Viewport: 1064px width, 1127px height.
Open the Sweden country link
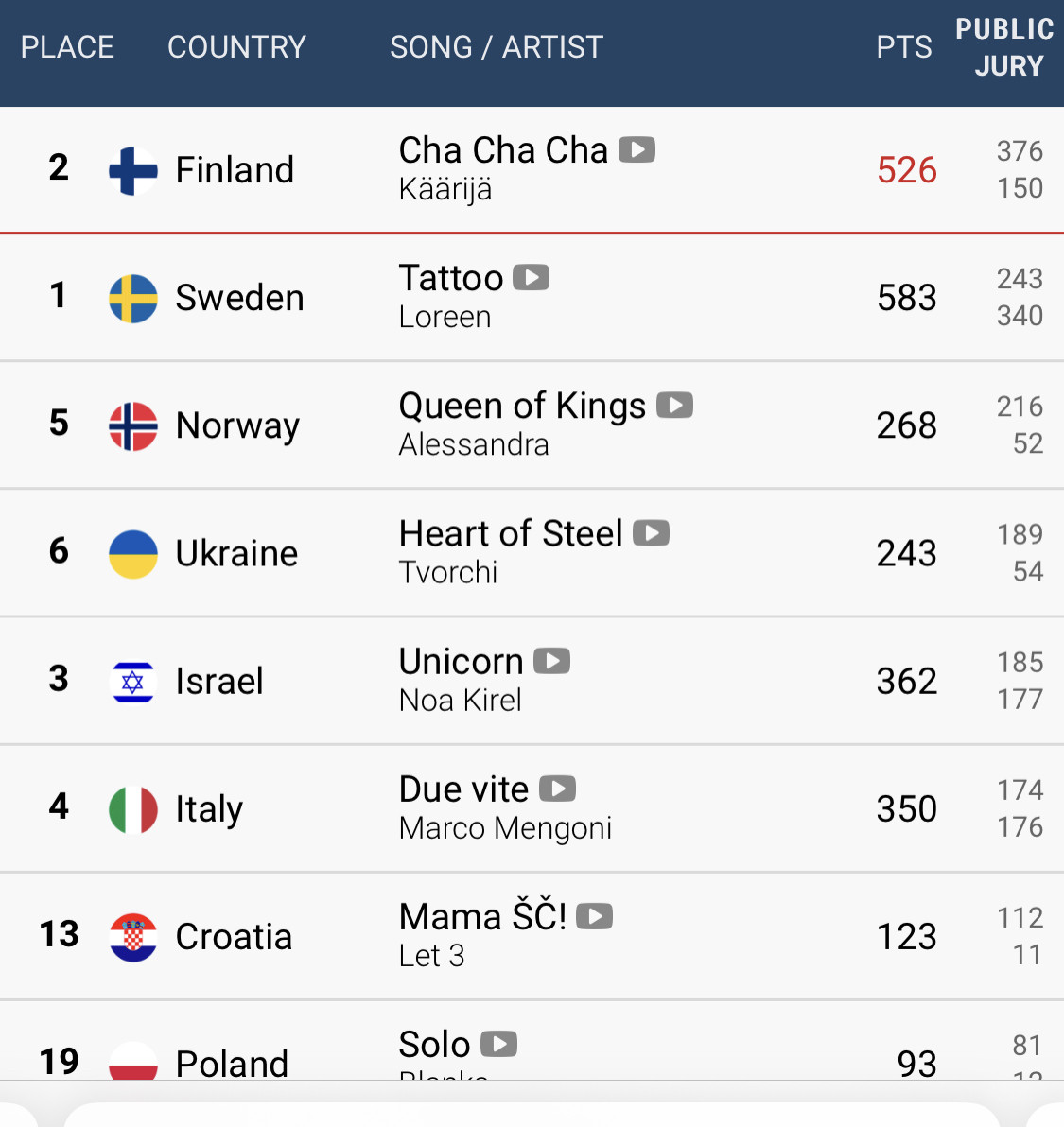(x=239, y=298)
